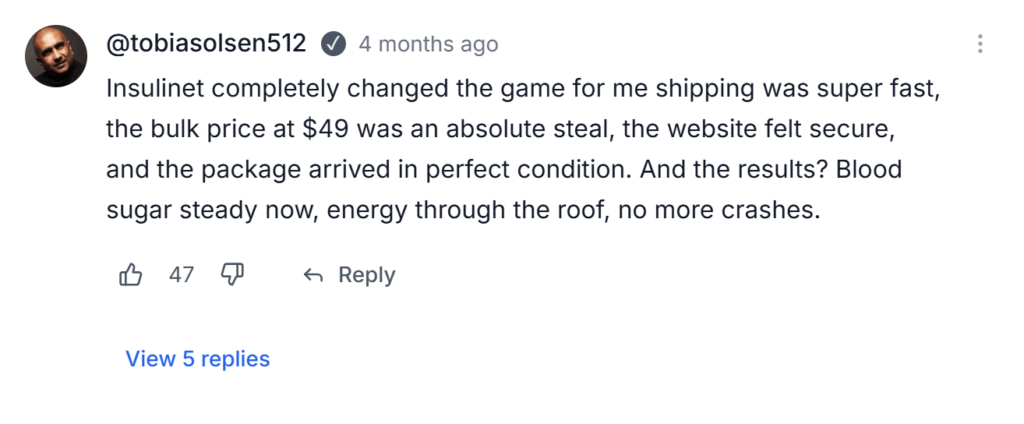This screenshot has height=424, width=1024.
Task: Open the three-dot options menu
Action: [x=980, y=44]
